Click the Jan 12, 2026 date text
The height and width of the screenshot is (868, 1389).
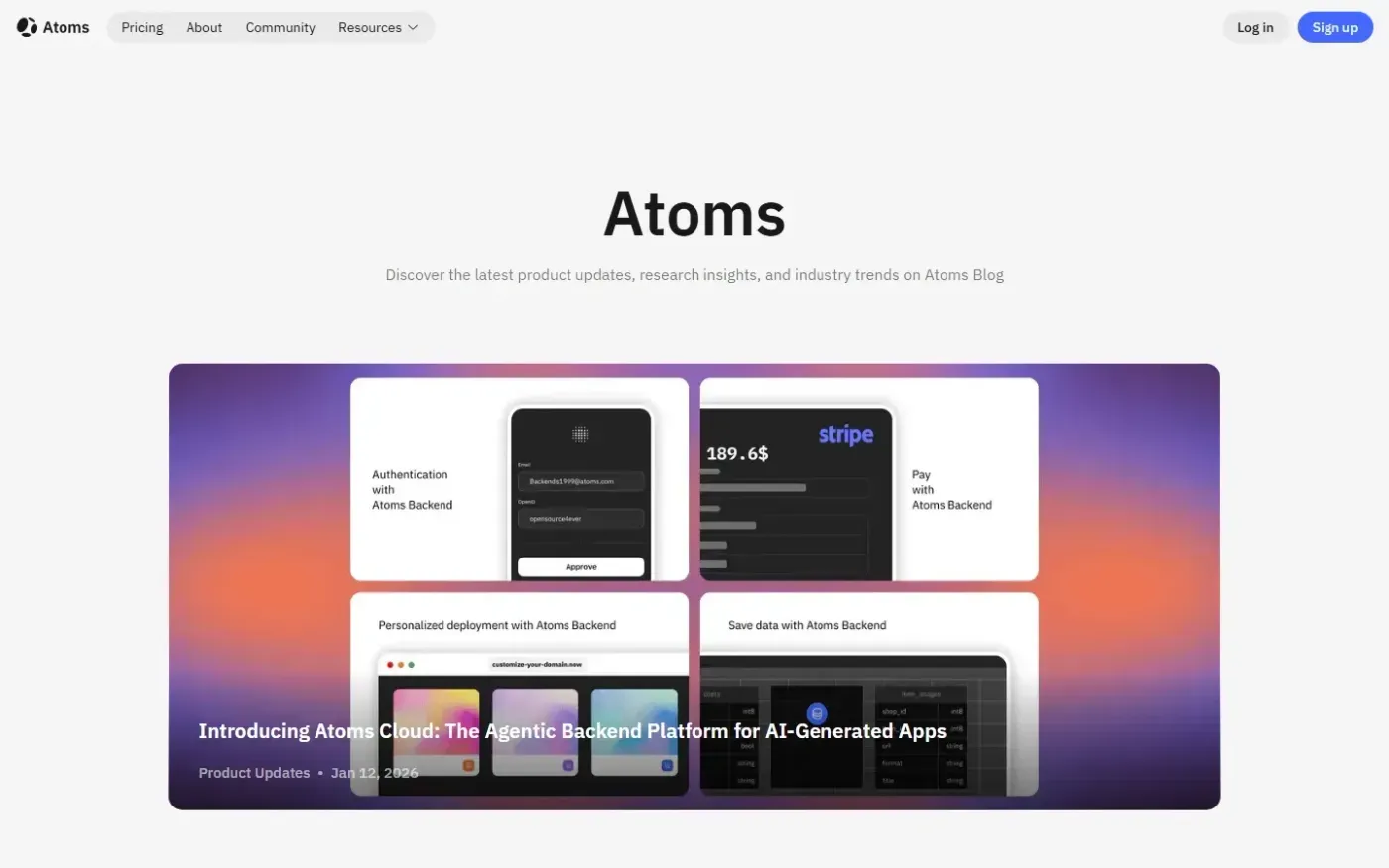374,773
